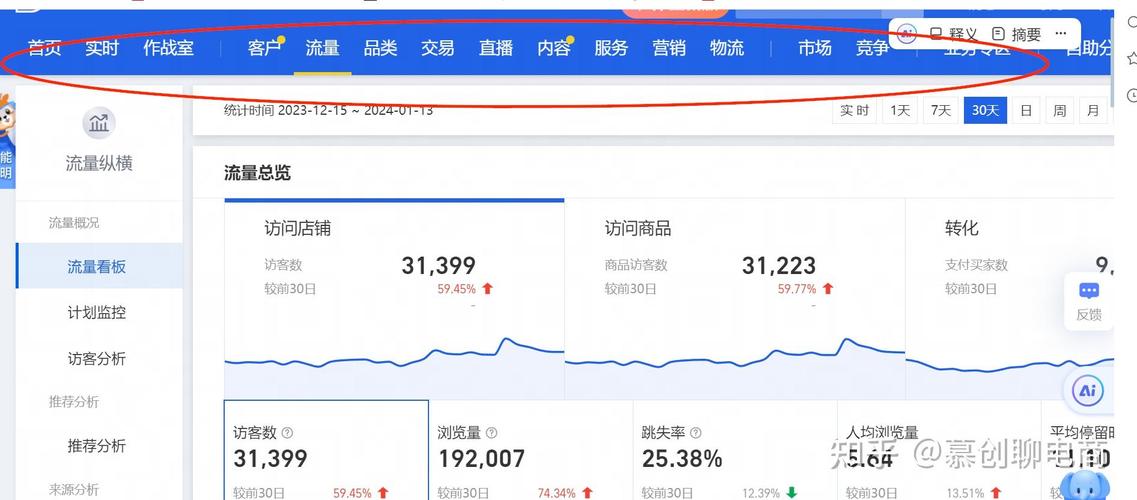Select the 访问商品 overview card
Image resolution: width=1137 pixels, height=500 pixels.
click(x=735, y=299)
